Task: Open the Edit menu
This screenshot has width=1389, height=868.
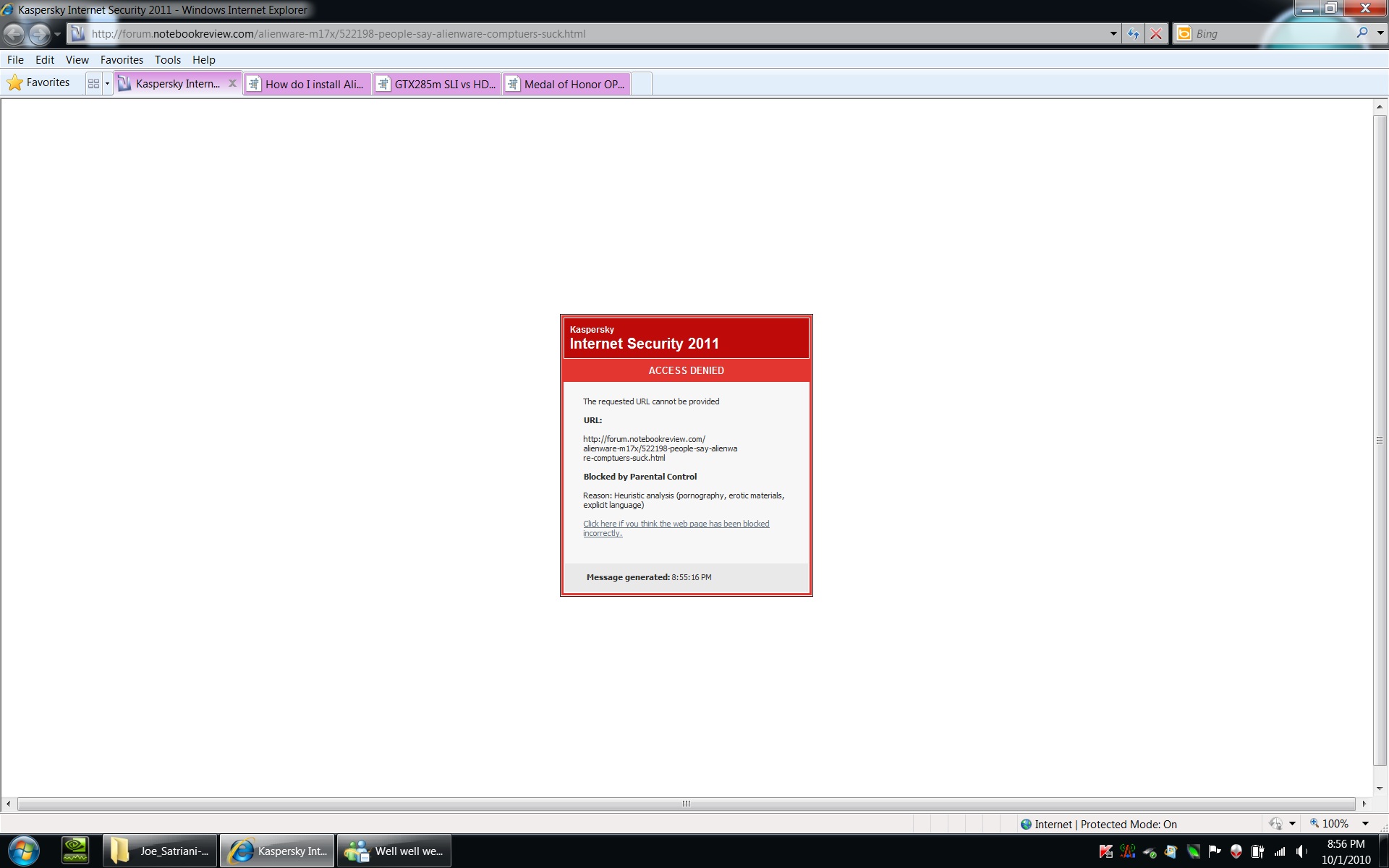Action: coord(45,59)
